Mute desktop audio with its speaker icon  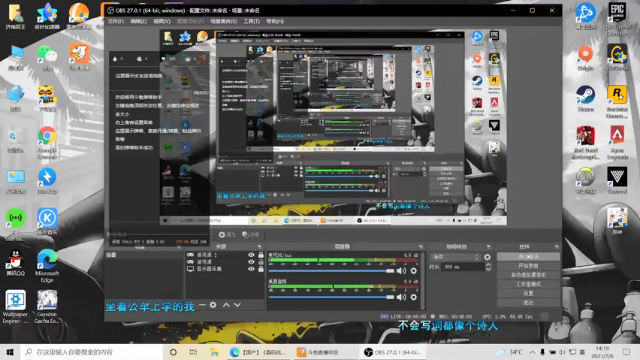point(401,297)
